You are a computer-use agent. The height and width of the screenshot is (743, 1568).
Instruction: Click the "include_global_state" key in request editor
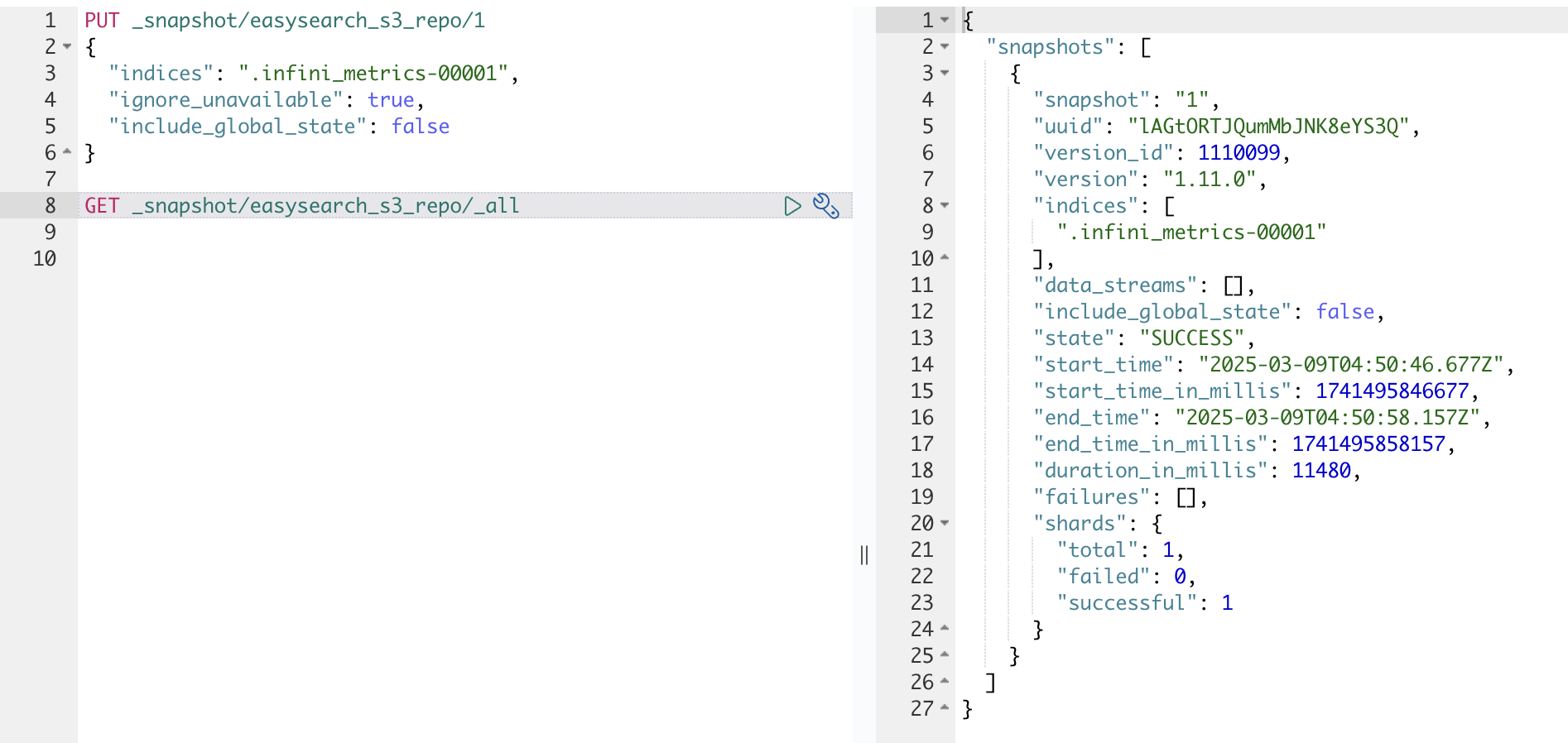238,127
